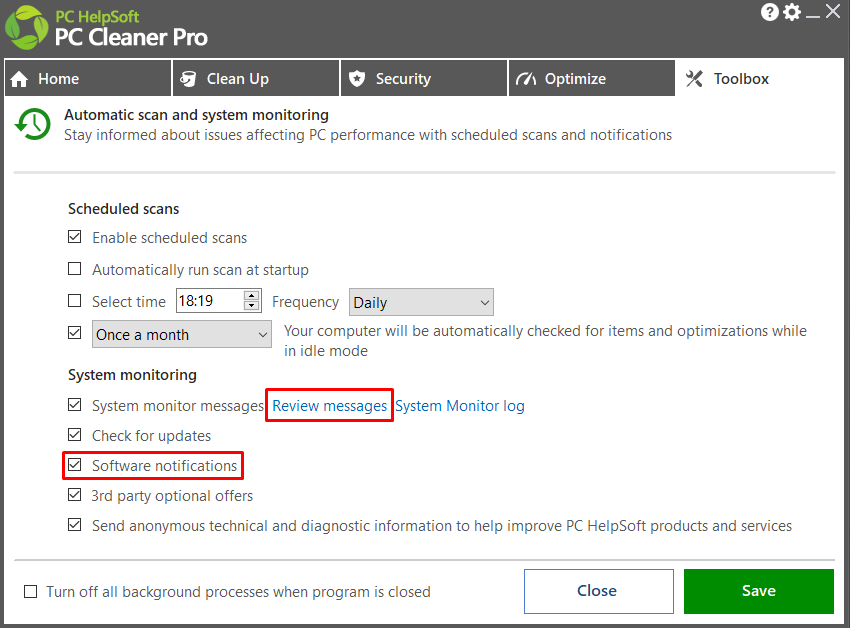Uncheck 3rd party optional offers
850x628 pixels.
75,495
